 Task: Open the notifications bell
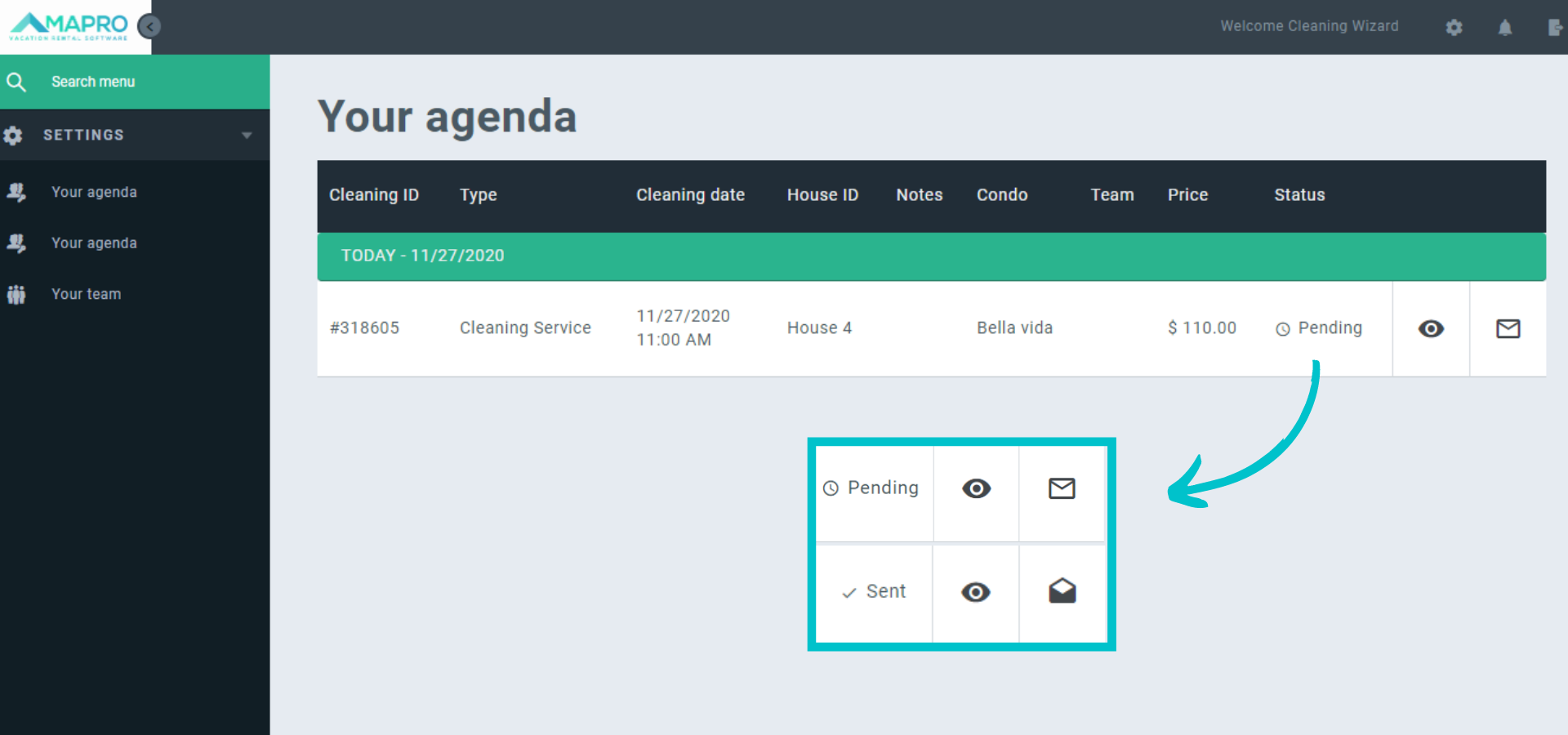1504,28
